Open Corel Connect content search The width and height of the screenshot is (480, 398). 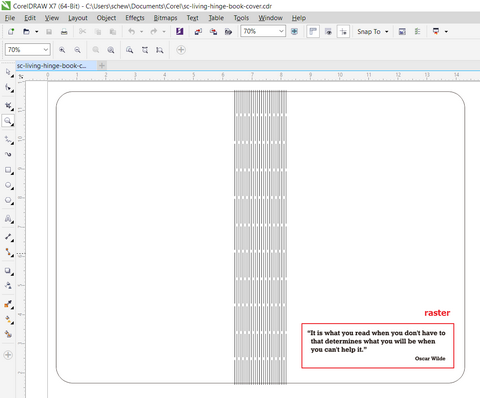180,31
